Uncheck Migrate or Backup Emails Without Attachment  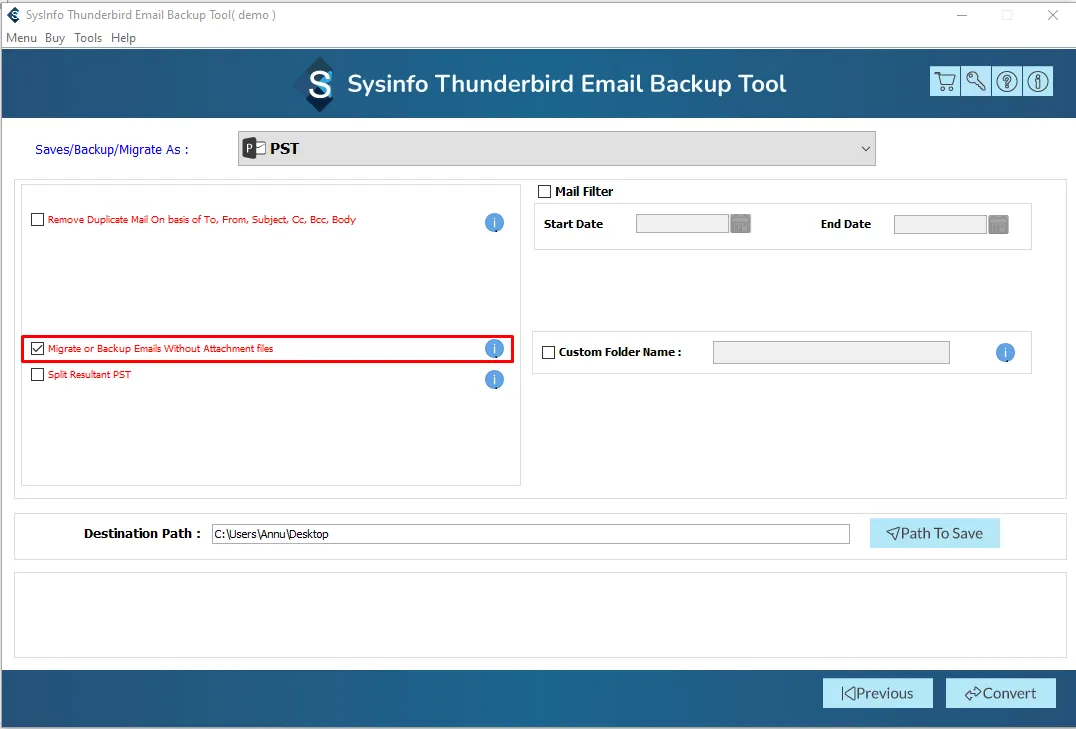tap(38, 349)
